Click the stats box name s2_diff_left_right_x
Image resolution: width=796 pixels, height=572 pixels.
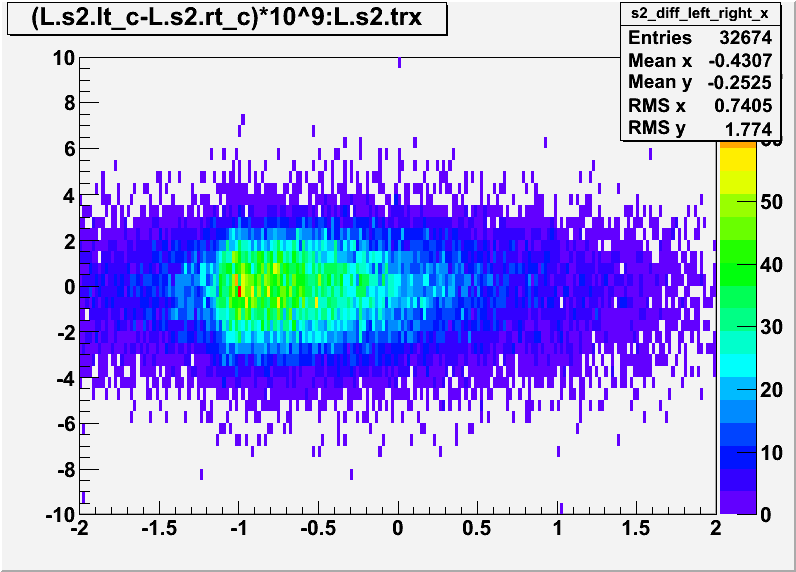(700, 13)
